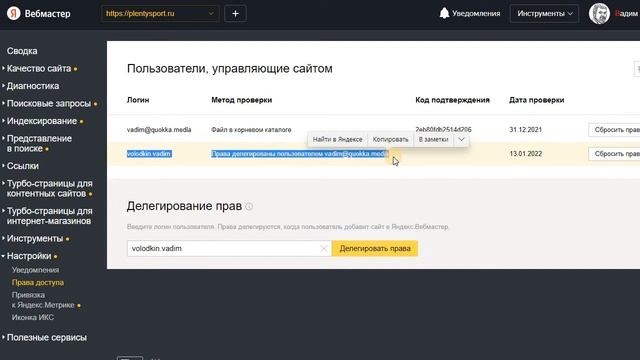Click Найти в Яндексе popup option
640x360 pixels.
(x=338, y=140)
